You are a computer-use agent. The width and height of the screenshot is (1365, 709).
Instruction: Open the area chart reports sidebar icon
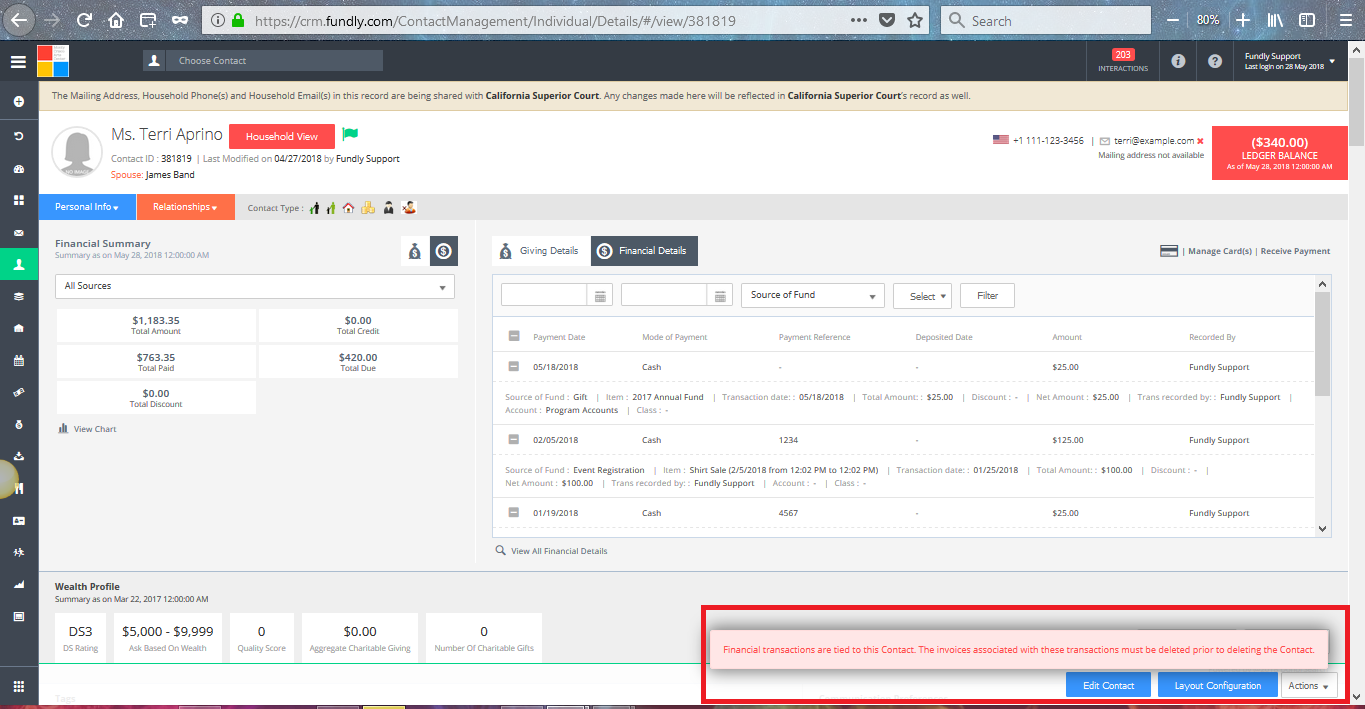pyautogui.click(x=18, y=584)
